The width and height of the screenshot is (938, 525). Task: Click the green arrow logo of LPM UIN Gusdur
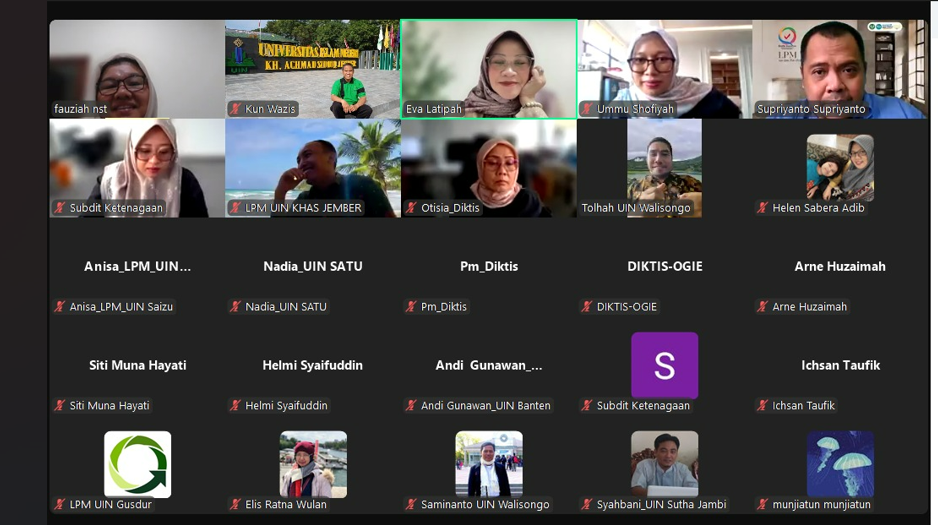pyautogui.click(x=137, y=464)
